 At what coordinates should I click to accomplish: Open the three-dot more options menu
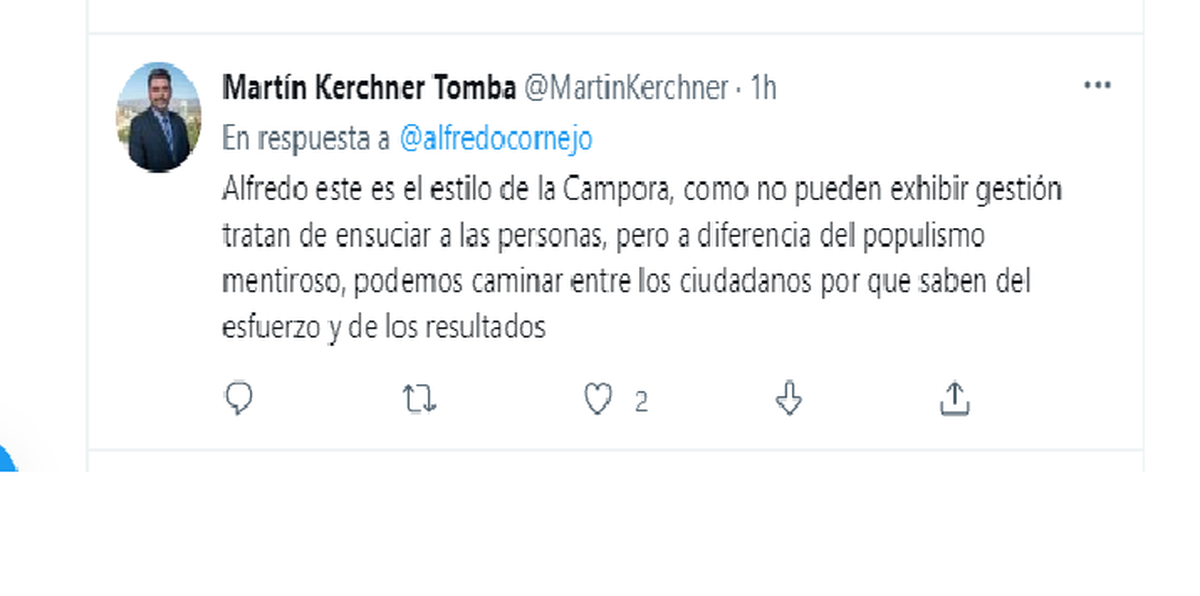point(1097,86)
